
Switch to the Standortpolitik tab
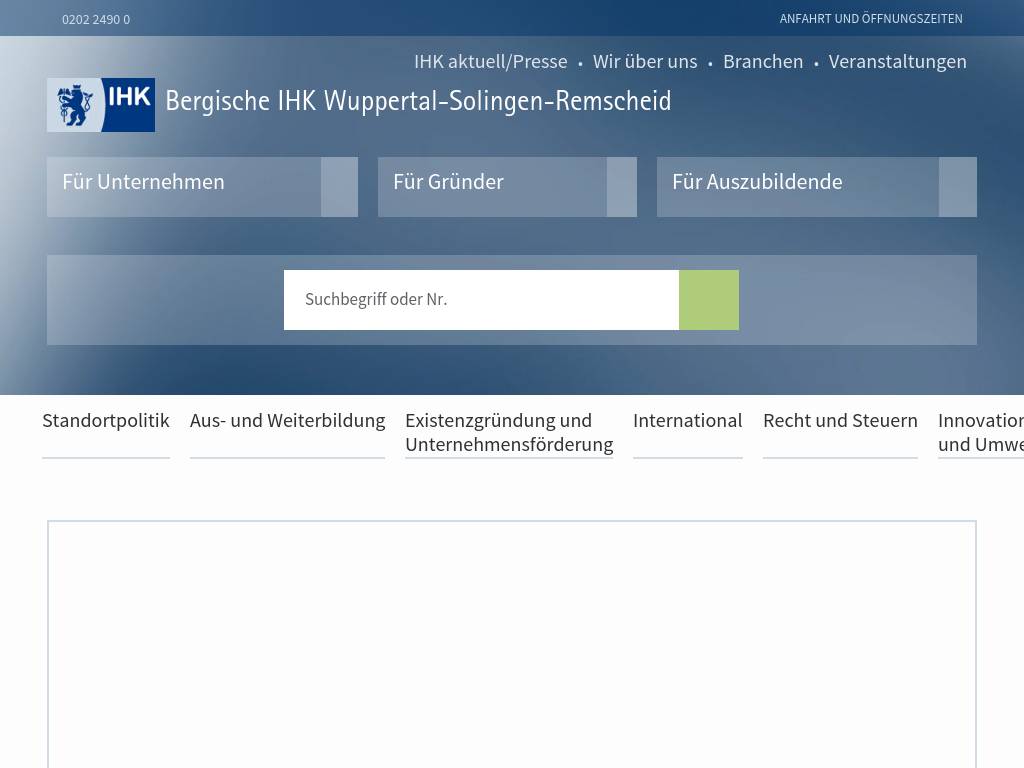[106, 421]
